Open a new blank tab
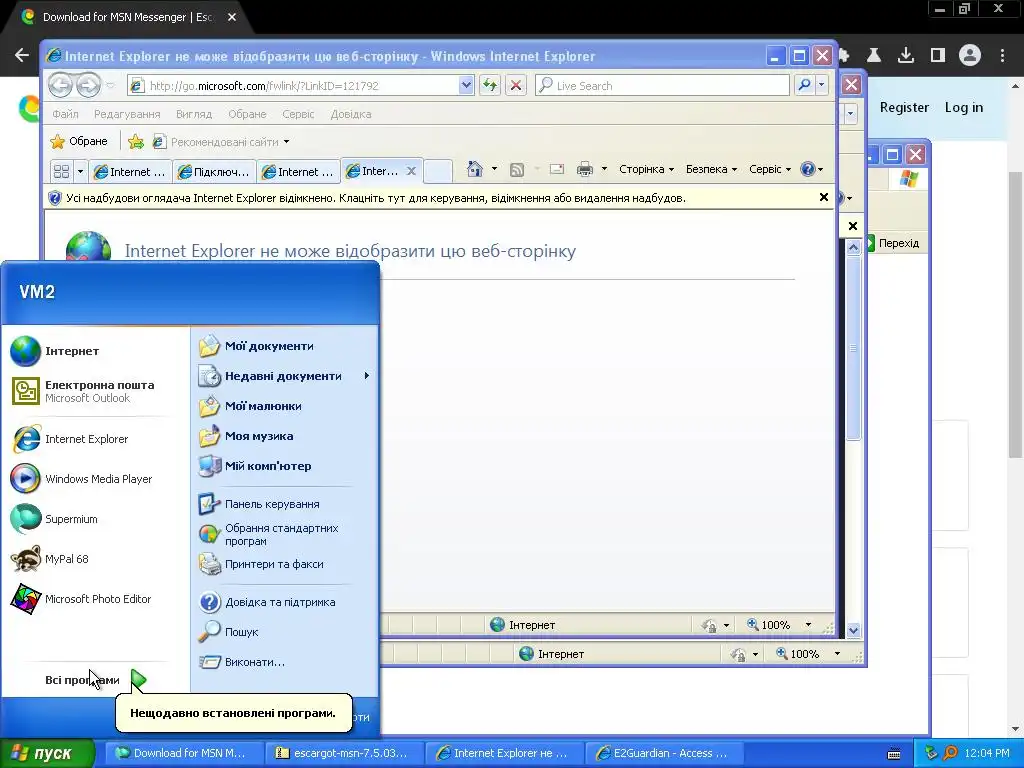Viewport: 1024px width, 768px height. pyautogui.click(x=438, y=171)
